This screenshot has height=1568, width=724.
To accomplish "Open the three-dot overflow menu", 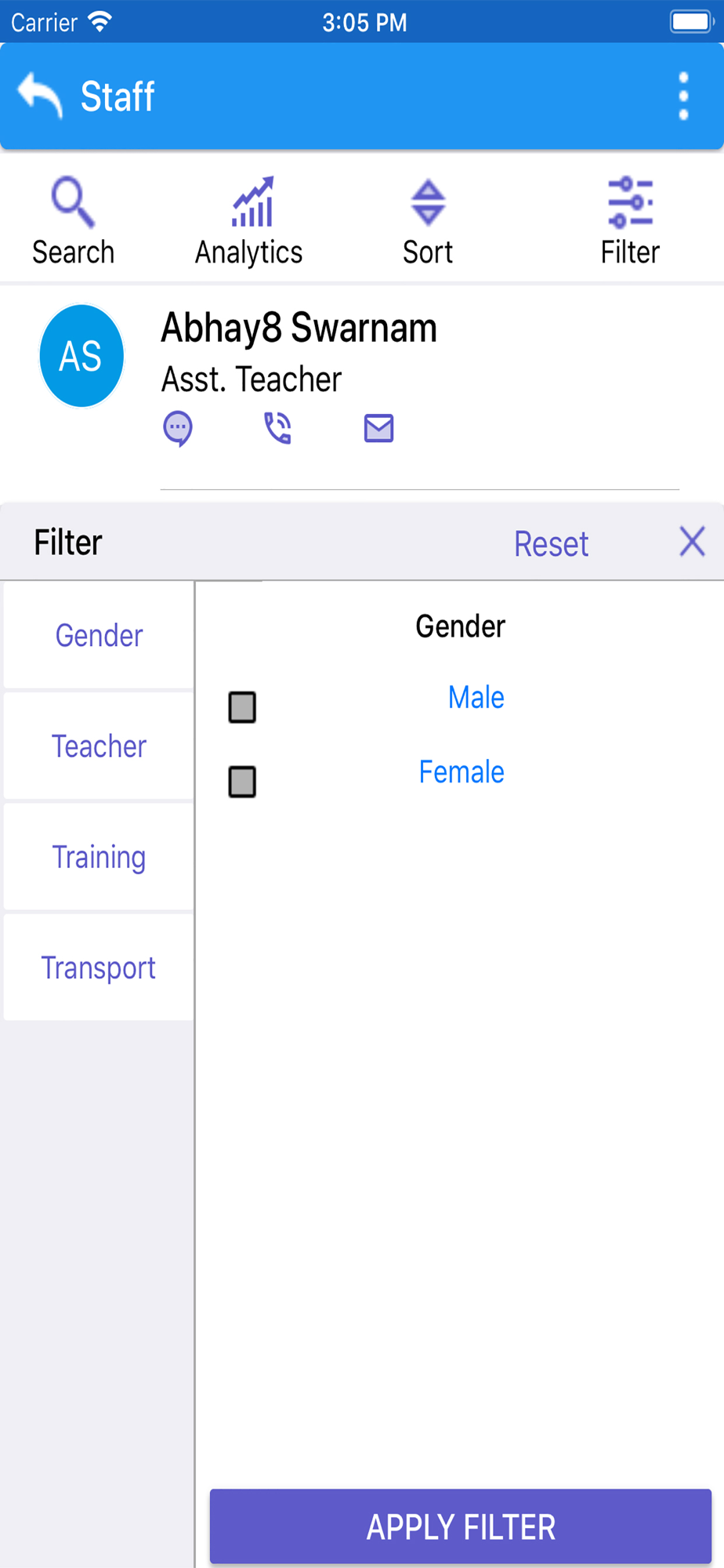I will click(683, 96).
